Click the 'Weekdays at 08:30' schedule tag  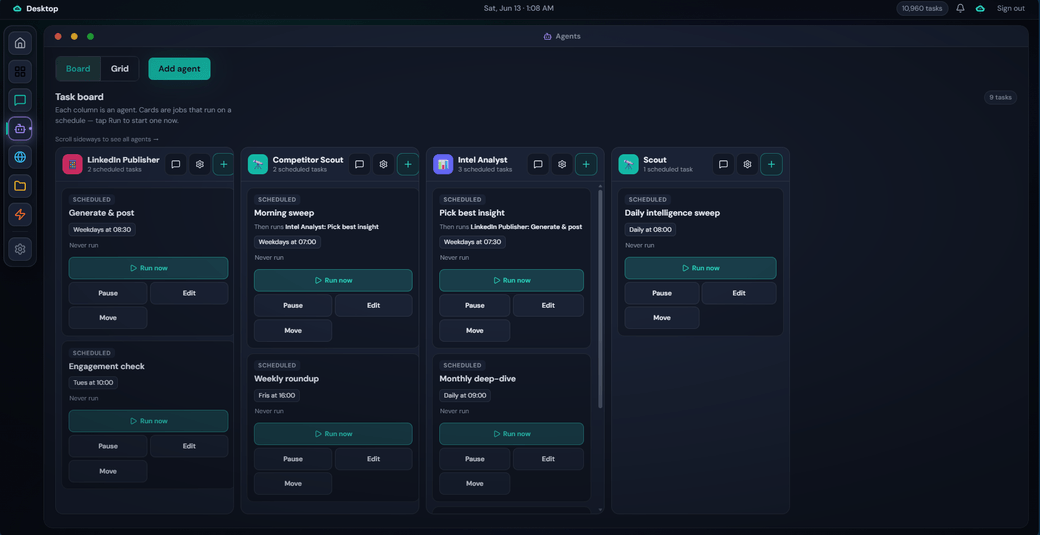(x=102, y=229)
